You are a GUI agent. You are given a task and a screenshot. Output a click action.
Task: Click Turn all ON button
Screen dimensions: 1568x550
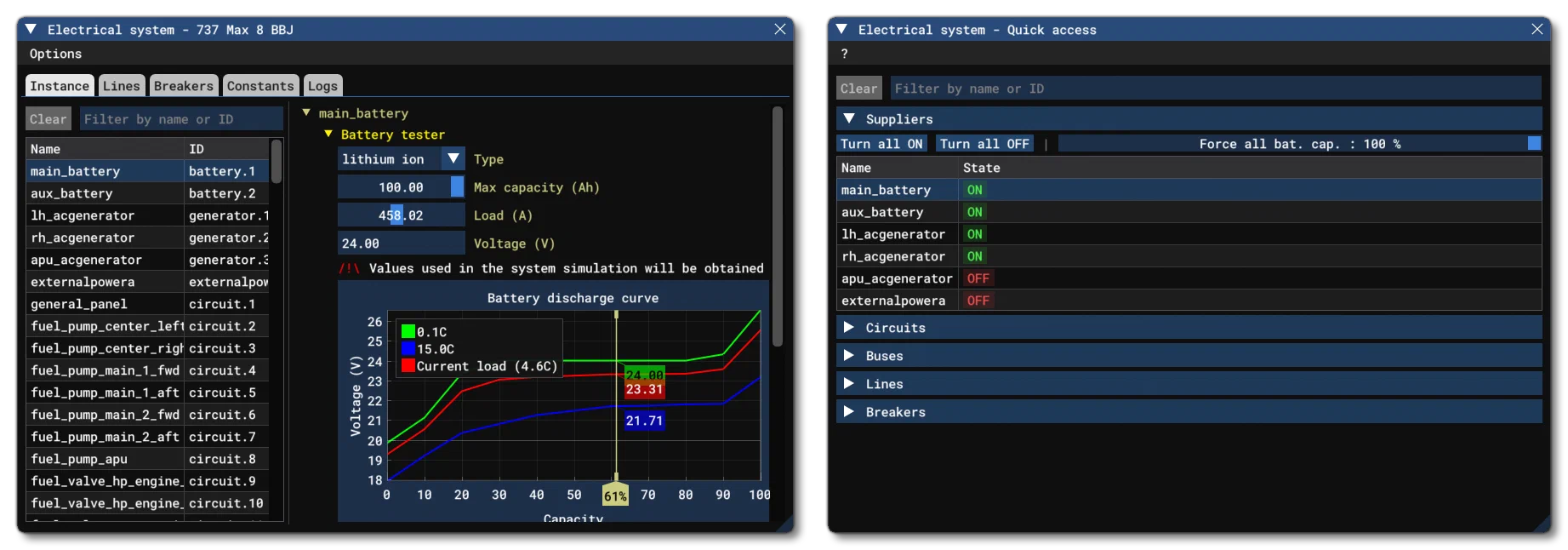pos(881,144)
